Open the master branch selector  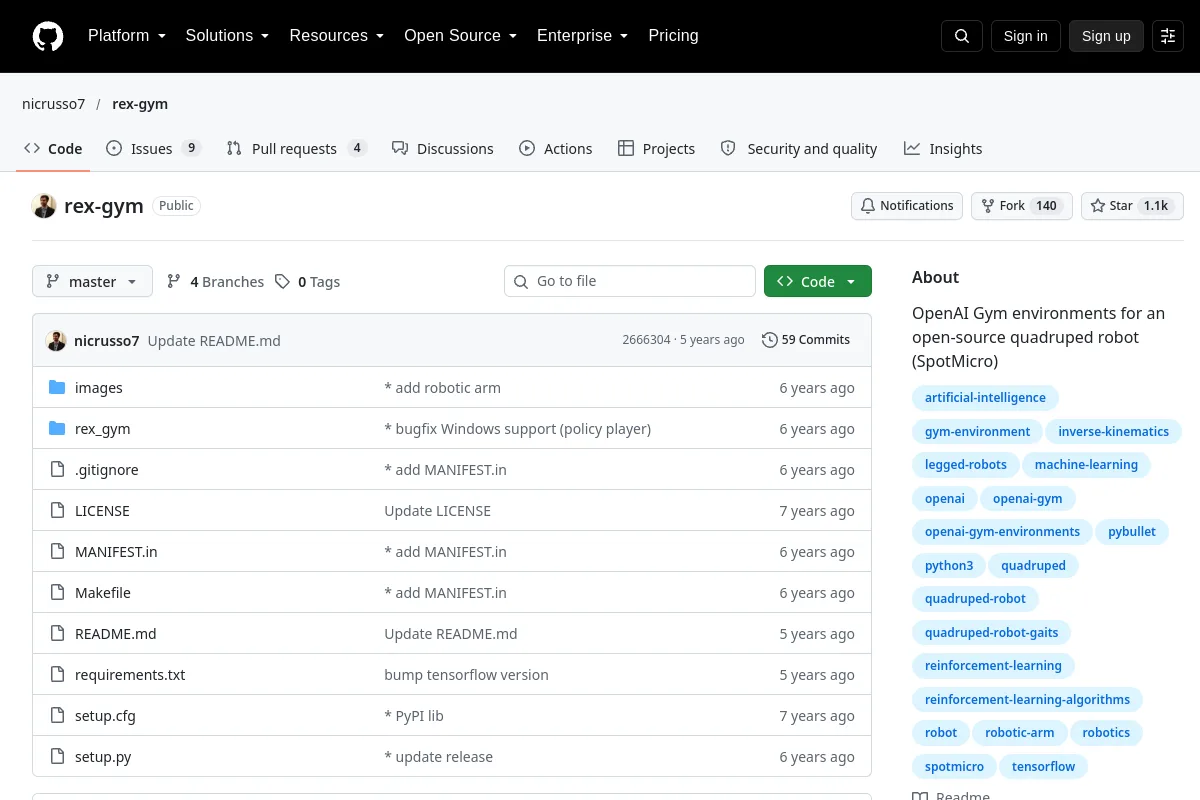[92, 282]
